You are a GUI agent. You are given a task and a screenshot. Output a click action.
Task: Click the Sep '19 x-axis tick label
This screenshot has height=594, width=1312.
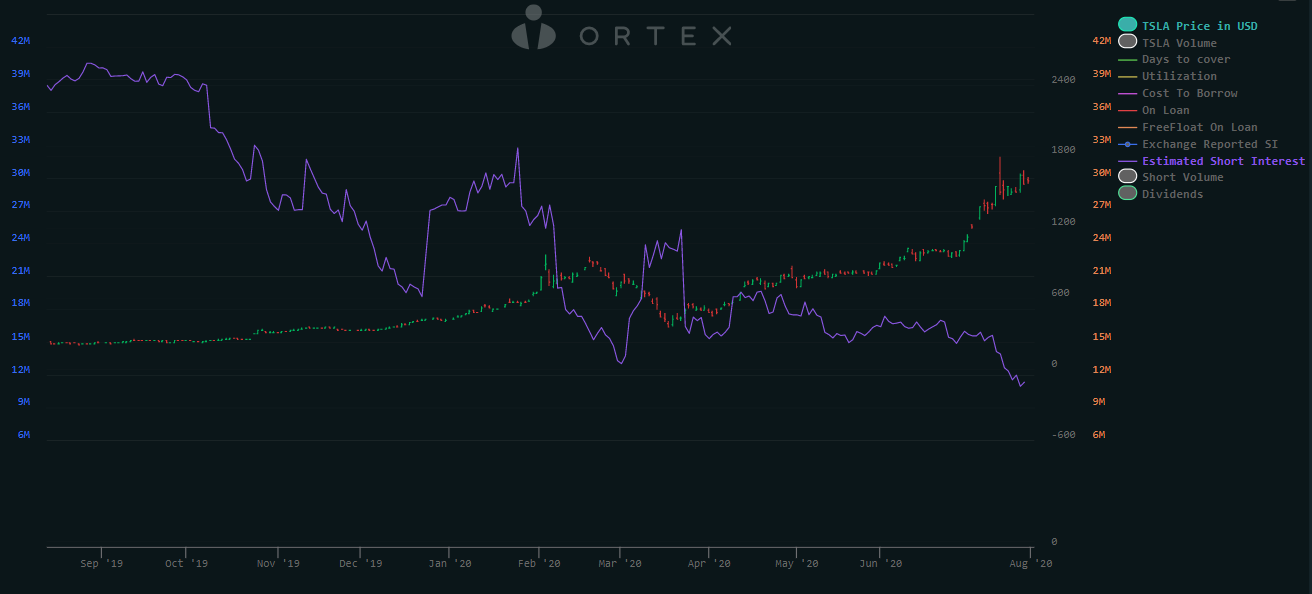(x=101, y=564)
